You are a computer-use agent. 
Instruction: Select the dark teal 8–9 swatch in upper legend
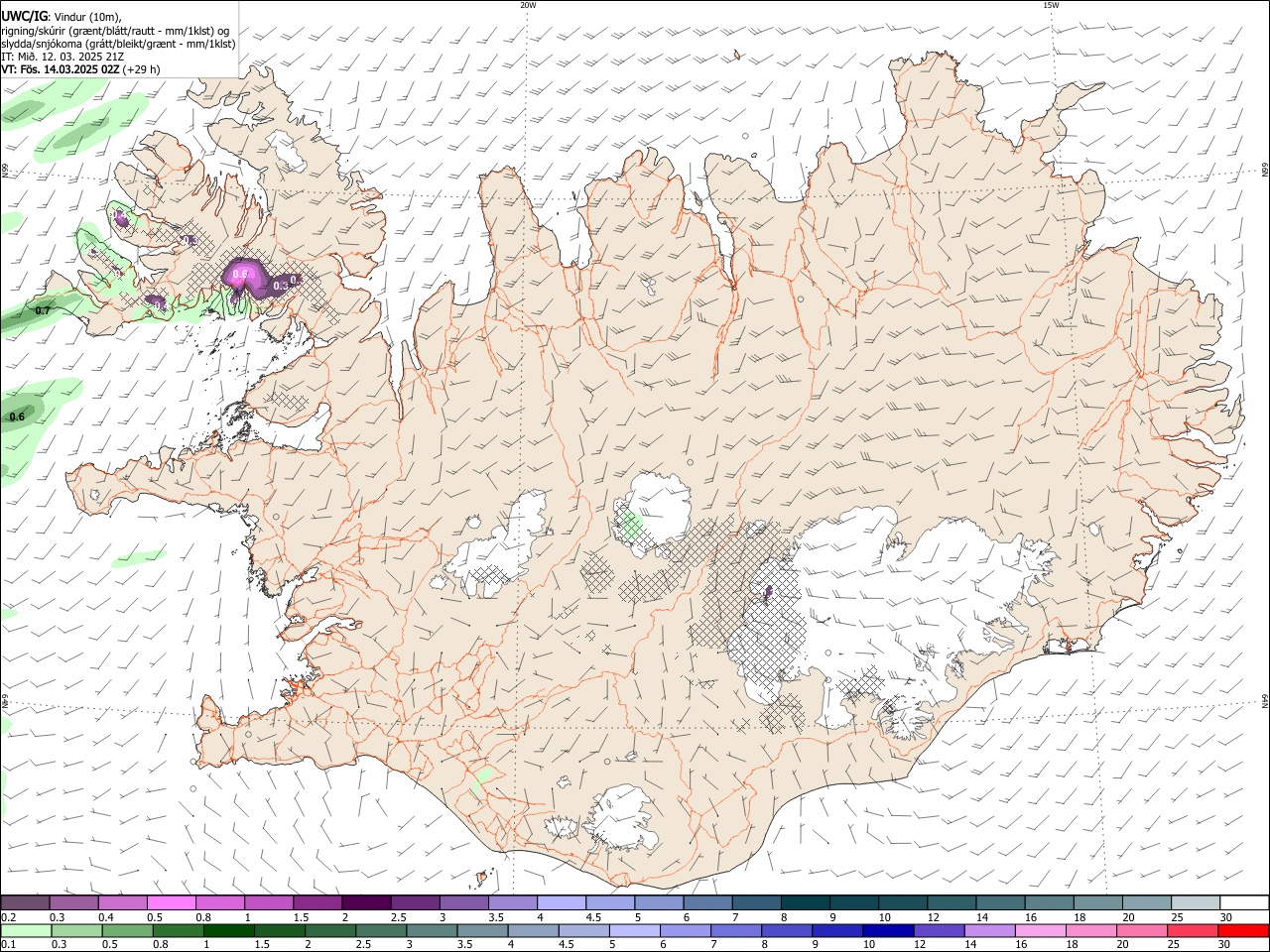tap(806, 902)
